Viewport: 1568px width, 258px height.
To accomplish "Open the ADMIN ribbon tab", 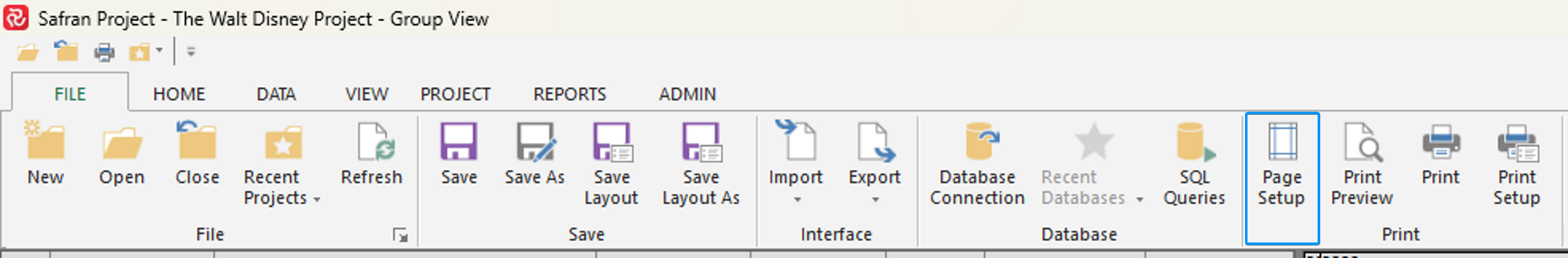I will click(x=687, y=94).
